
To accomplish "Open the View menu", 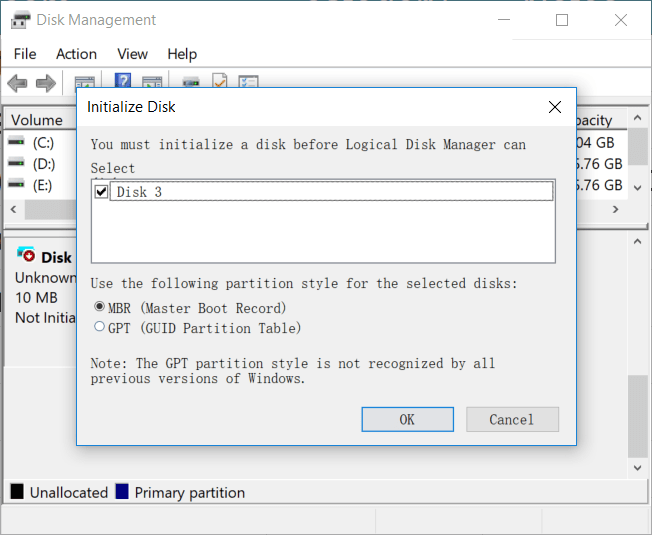I will click(133, 54).
